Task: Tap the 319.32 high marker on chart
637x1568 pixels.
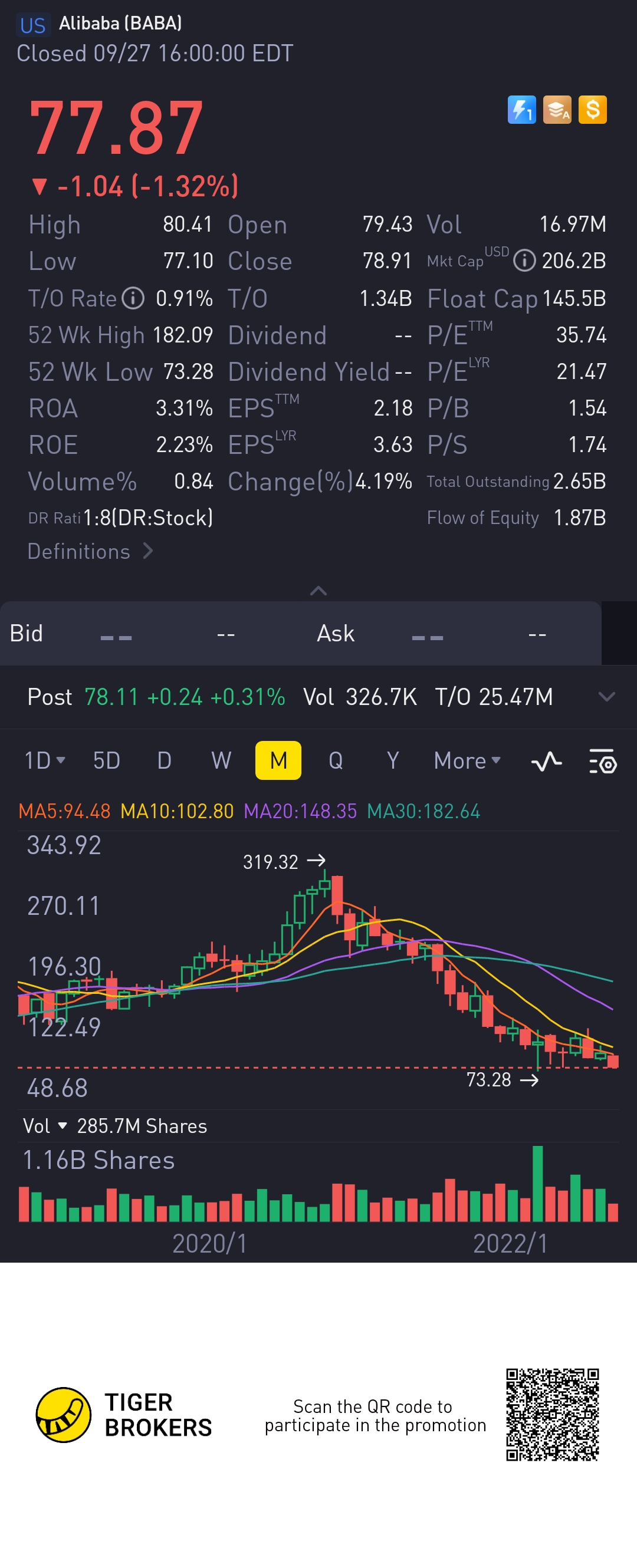Action: pyautogui.click(x=284, y=862)
